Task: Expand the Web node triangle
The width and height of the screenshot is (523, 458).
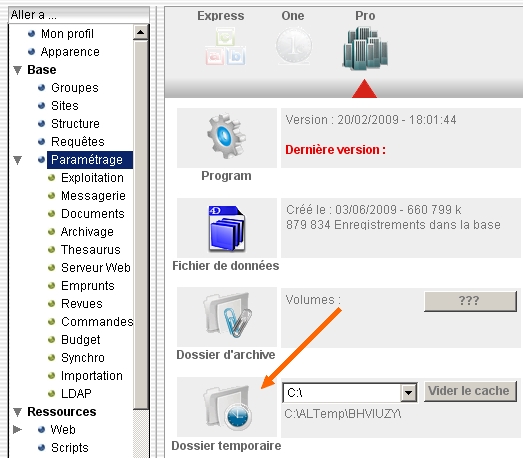Action: pyautogui.click(x=17, y=429)
